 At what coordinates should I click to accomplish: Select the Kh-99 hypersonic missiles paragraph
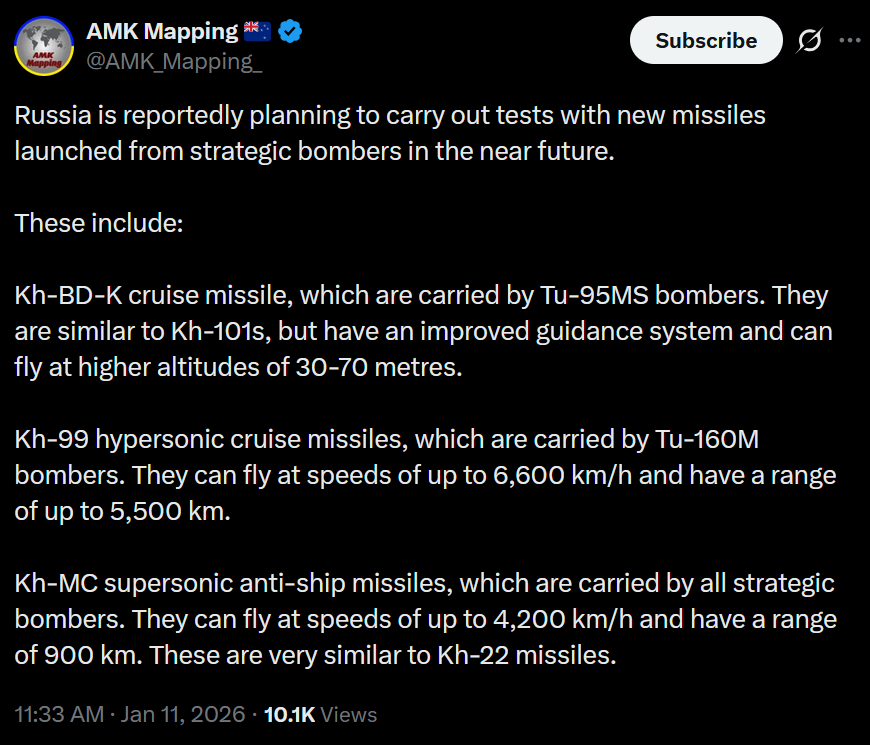[425, 475]
